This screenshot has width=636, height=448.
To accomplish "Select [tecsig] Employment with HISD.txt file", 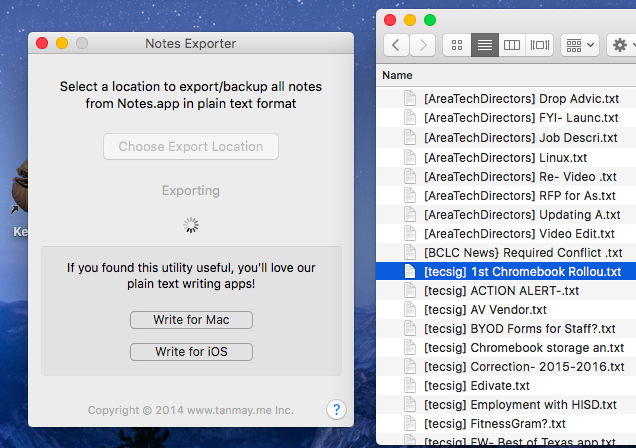I will 506,405.
